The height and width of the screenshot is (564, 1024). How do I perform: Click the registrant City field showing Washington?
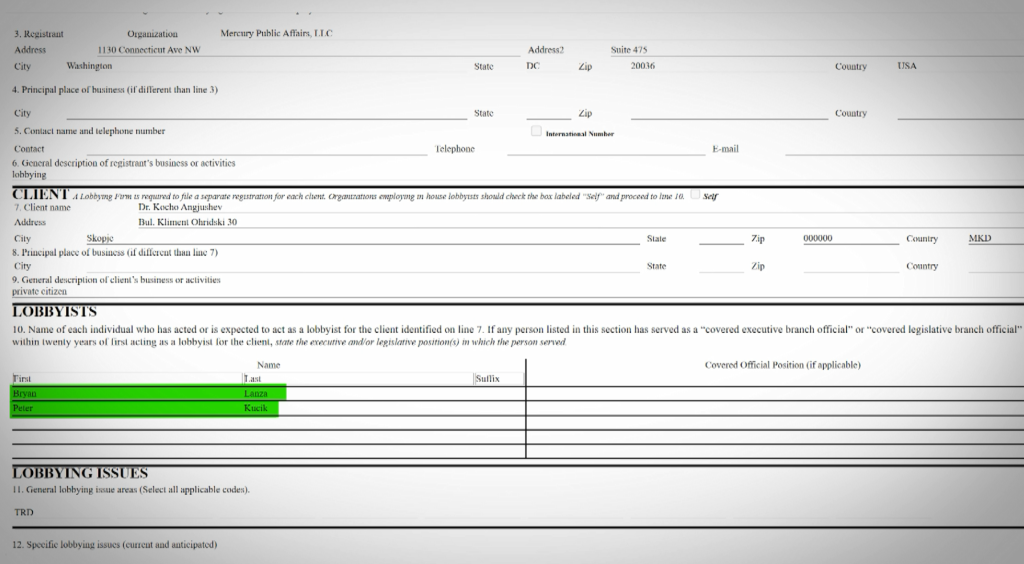(89, 66)
